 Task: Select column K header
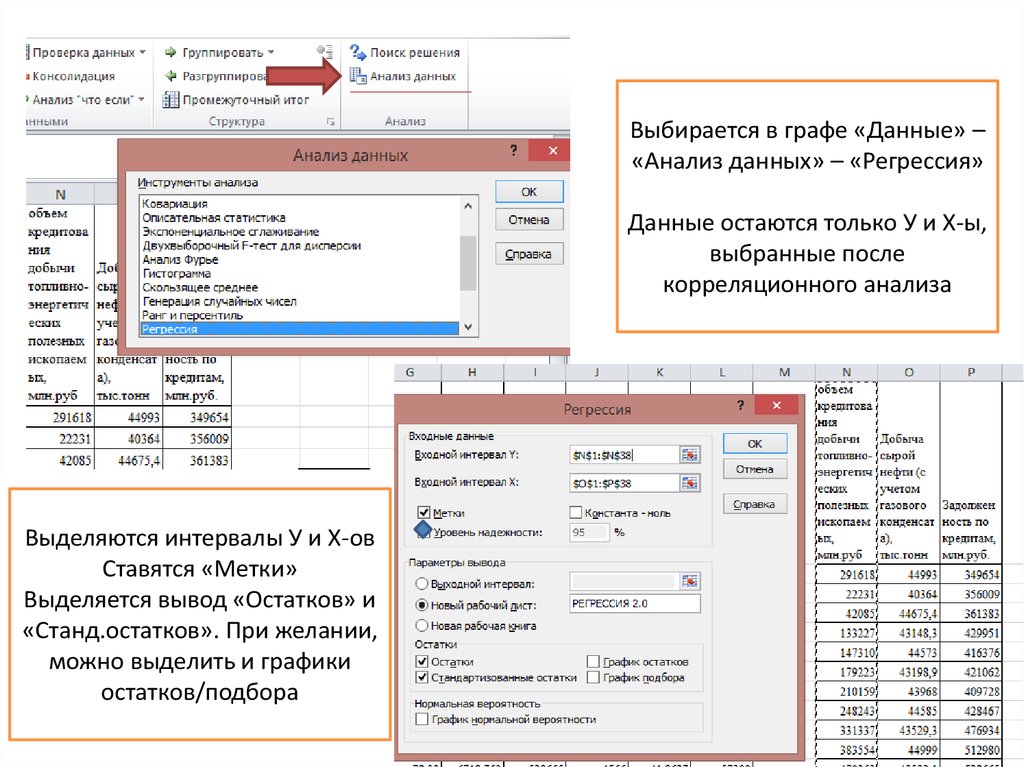[660, 372]
